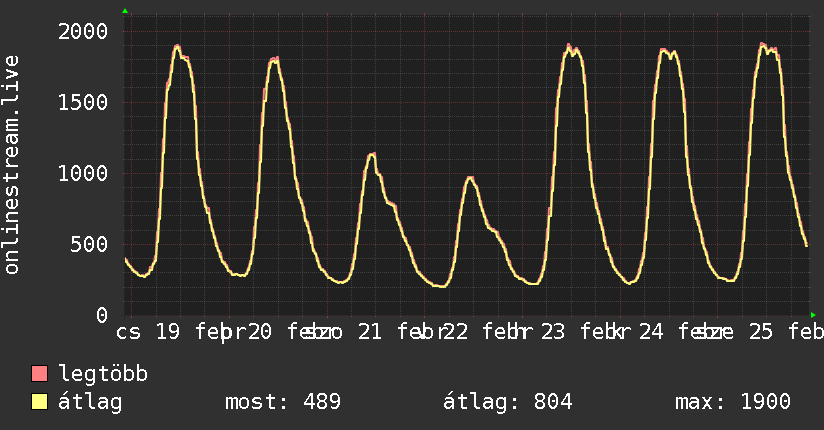Click the green arrow ending the x-axis
The width and height of the screenshot is (824, 430).
pos(813,315)
